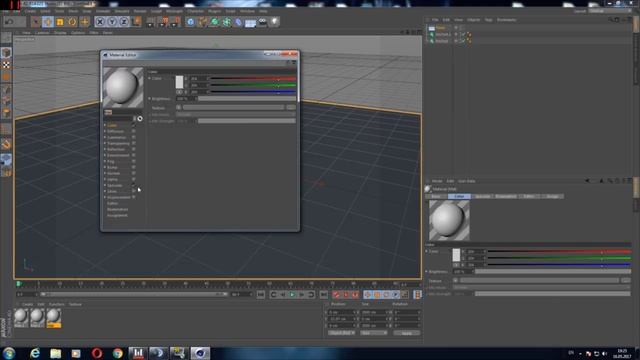This screenshot has height=360, width=640.
Task: Open the Render menu in the main menu bar
Action: pos(140,11)
